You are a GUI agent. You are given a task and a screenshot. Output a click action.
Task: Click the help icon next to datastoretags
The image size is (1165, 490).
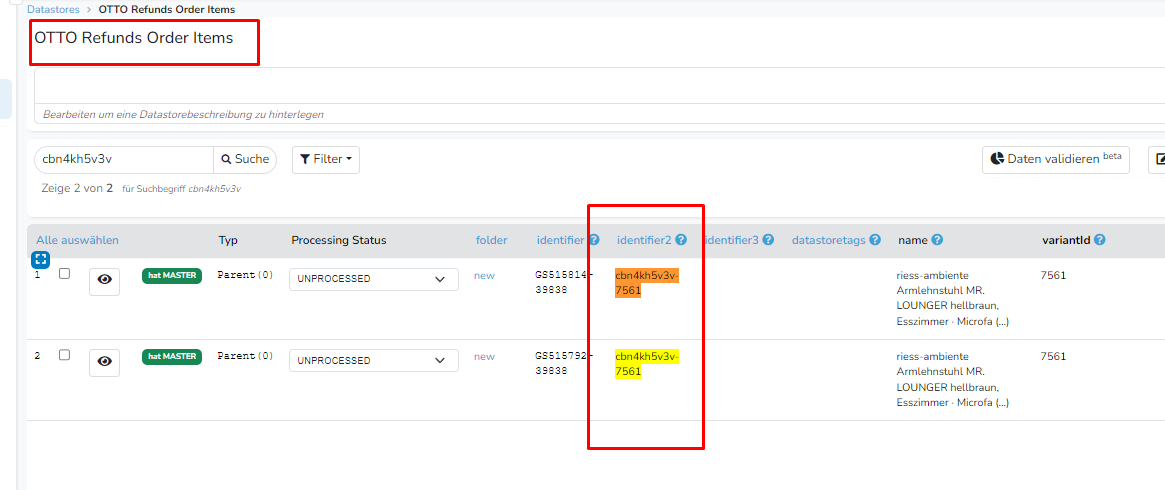point(875,240)
